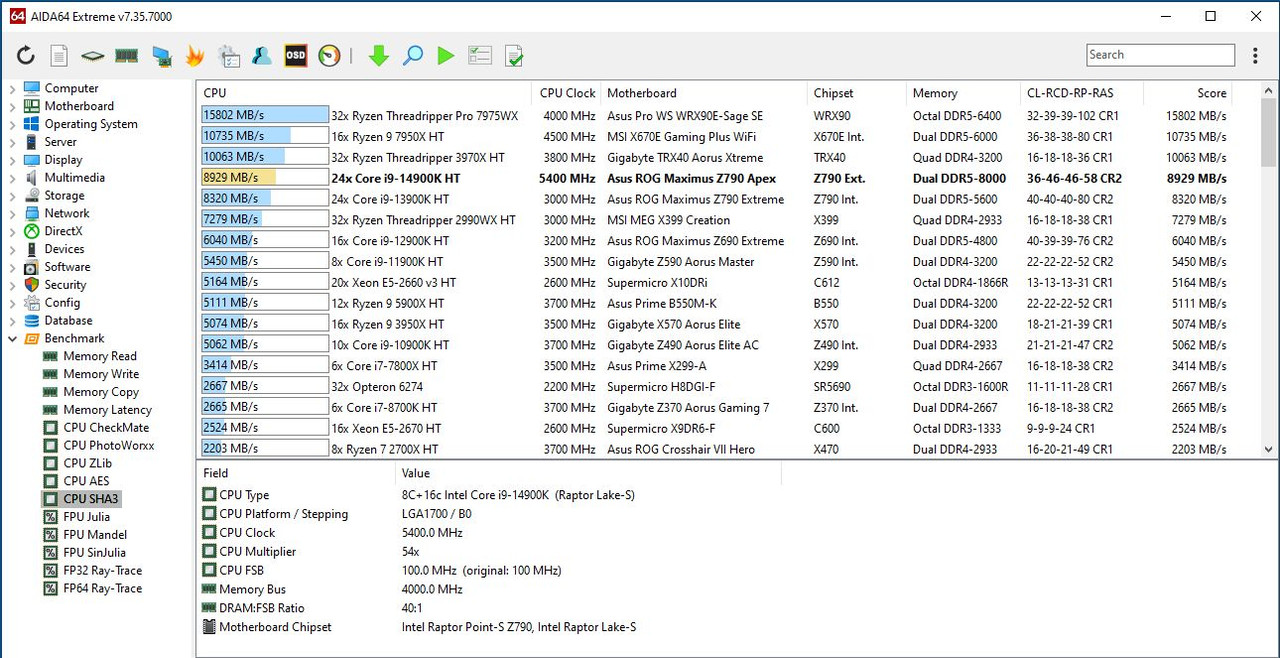Select Software in the tree
1280x658 pixels.
tap(67, 267)
